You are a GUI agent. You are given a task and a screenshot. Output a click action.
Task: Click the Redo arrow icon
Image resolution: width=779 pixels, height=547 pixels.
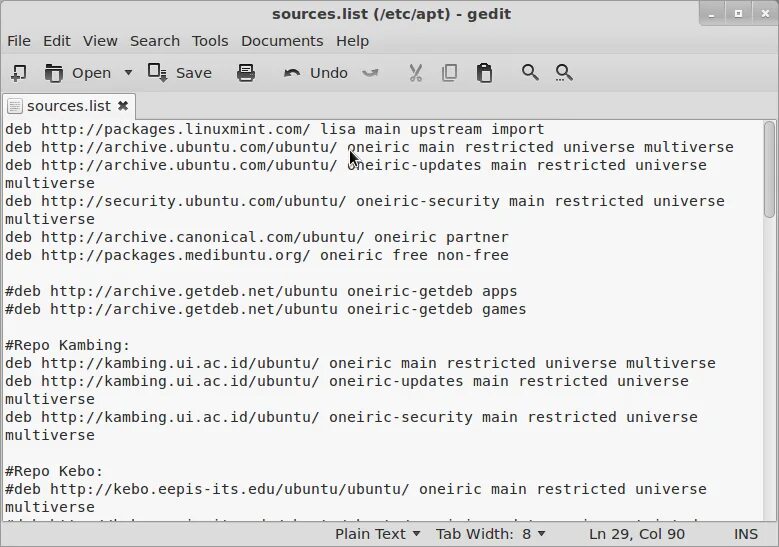tap(371, 73)
